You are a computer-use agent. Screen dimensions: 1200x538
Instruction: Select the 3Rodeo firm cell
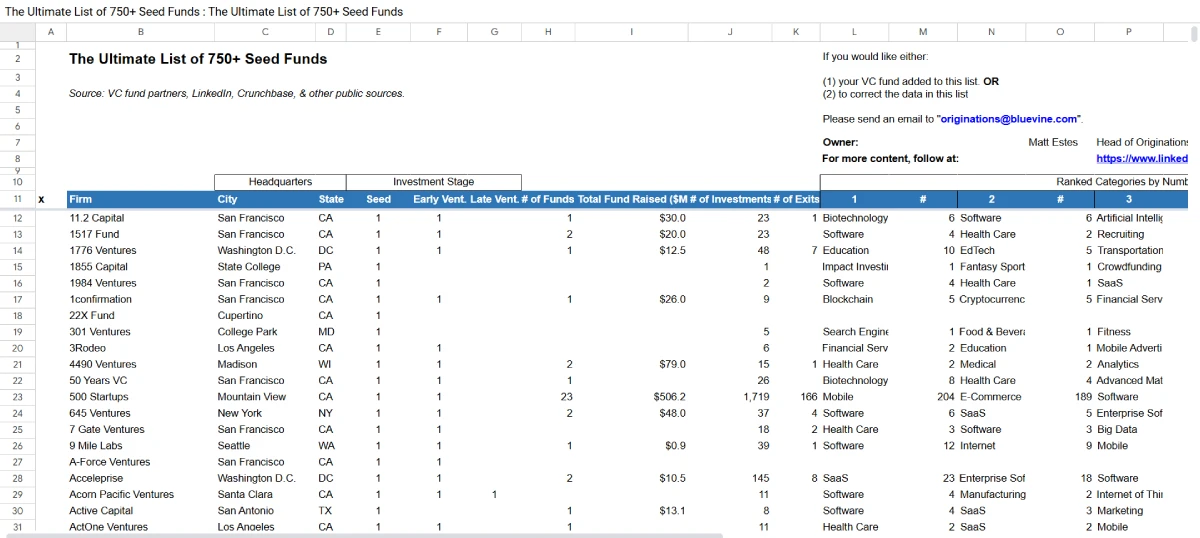(x=140, y=348)
